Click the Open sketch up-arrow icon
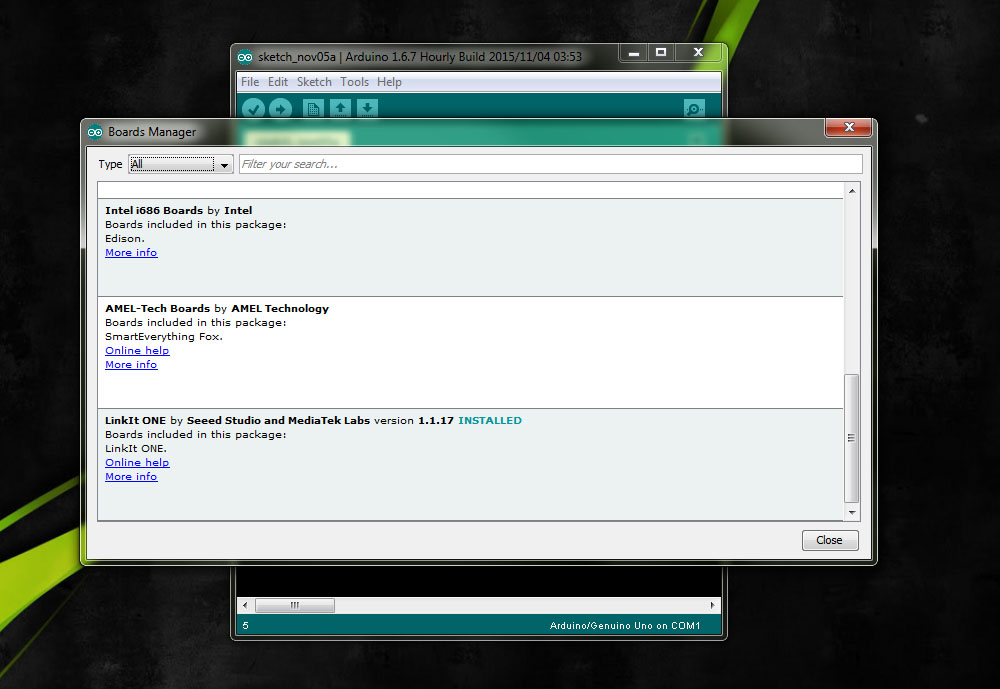The height and width of the screenshot is (689, 1000). [x=340, y=108]
